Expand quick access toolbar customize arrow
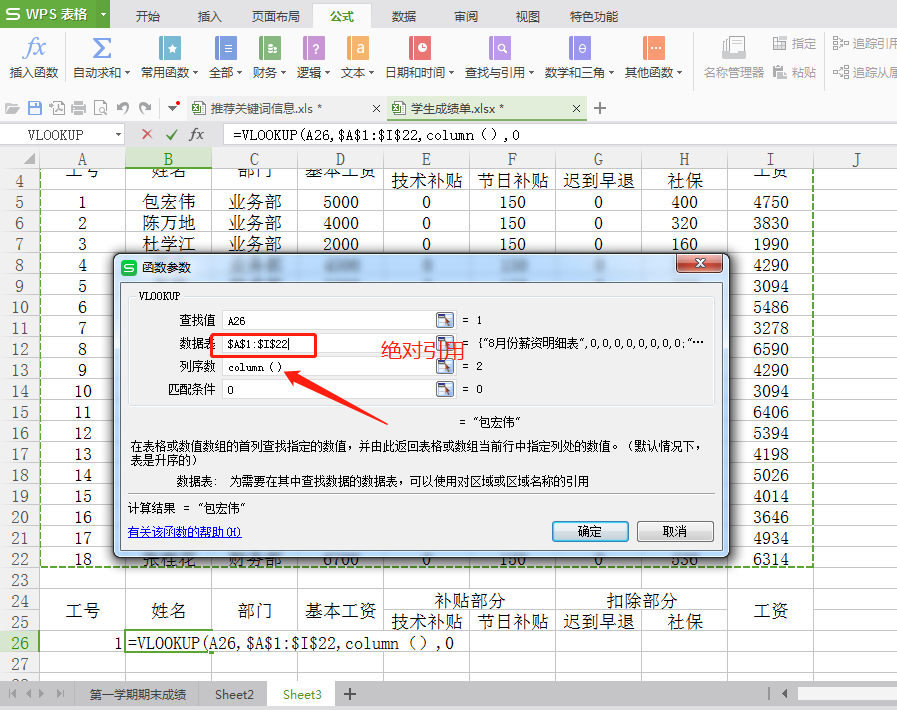Viewport: 897px width, 710px height. 173,108
